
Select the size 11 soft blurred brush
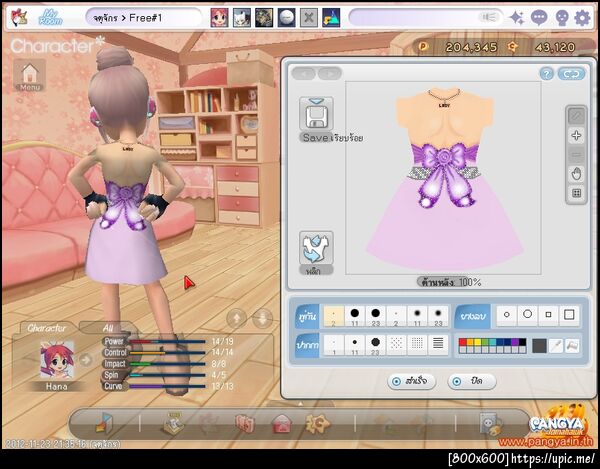417,316
